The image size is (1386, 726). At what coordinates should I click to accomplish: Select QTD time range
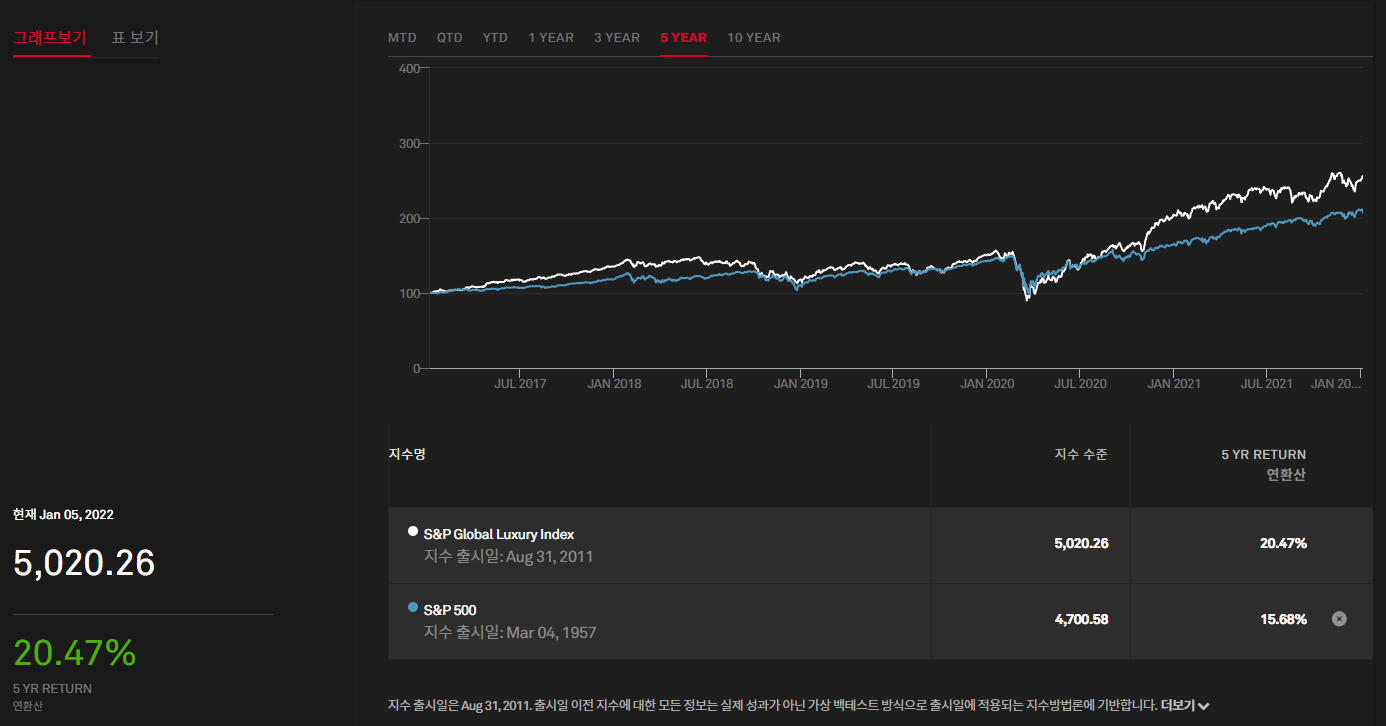tap(450, 38)
